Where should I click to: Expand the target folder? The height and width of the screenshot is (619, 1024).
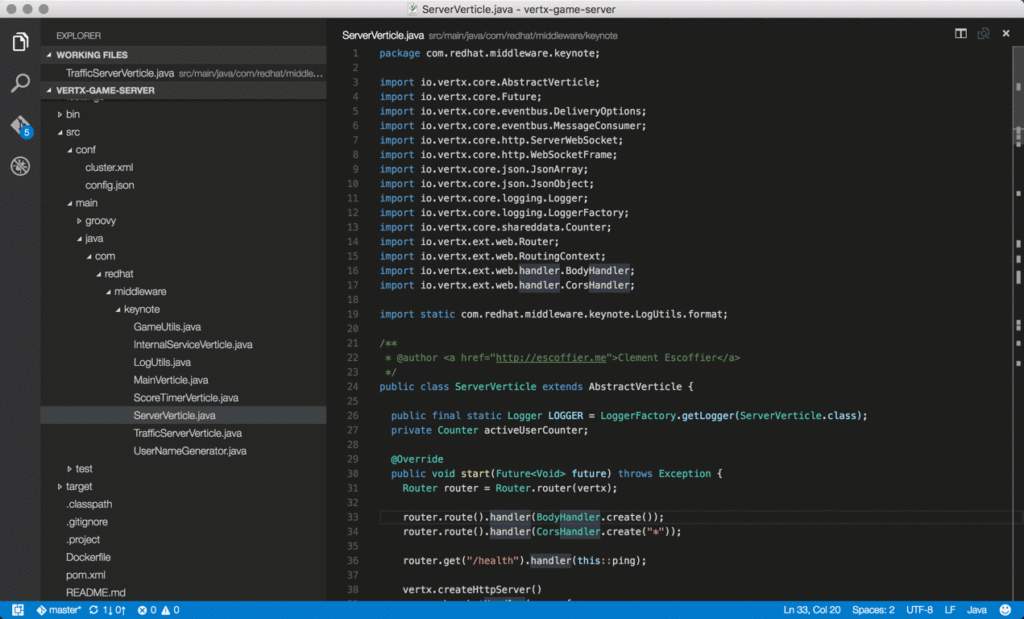(78, 486)
